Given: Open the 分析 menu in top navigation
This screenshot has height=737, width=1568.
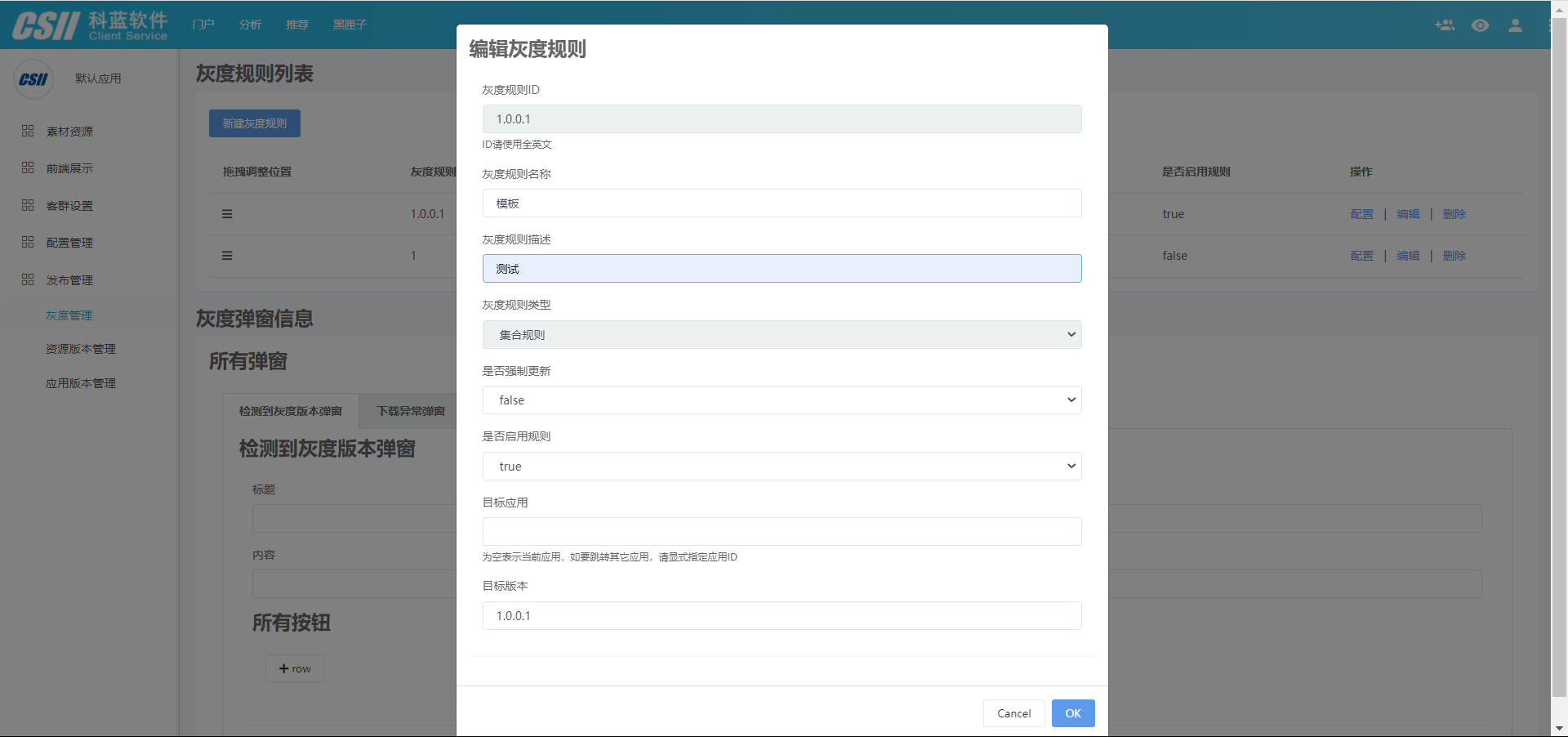Looking at the screenshot, I should pyautogui.click(x=250, y=25).
